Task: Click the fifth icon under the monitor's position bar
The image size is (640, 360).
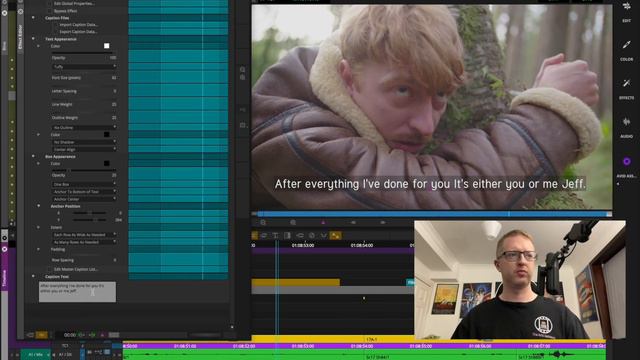Action: 383,222
